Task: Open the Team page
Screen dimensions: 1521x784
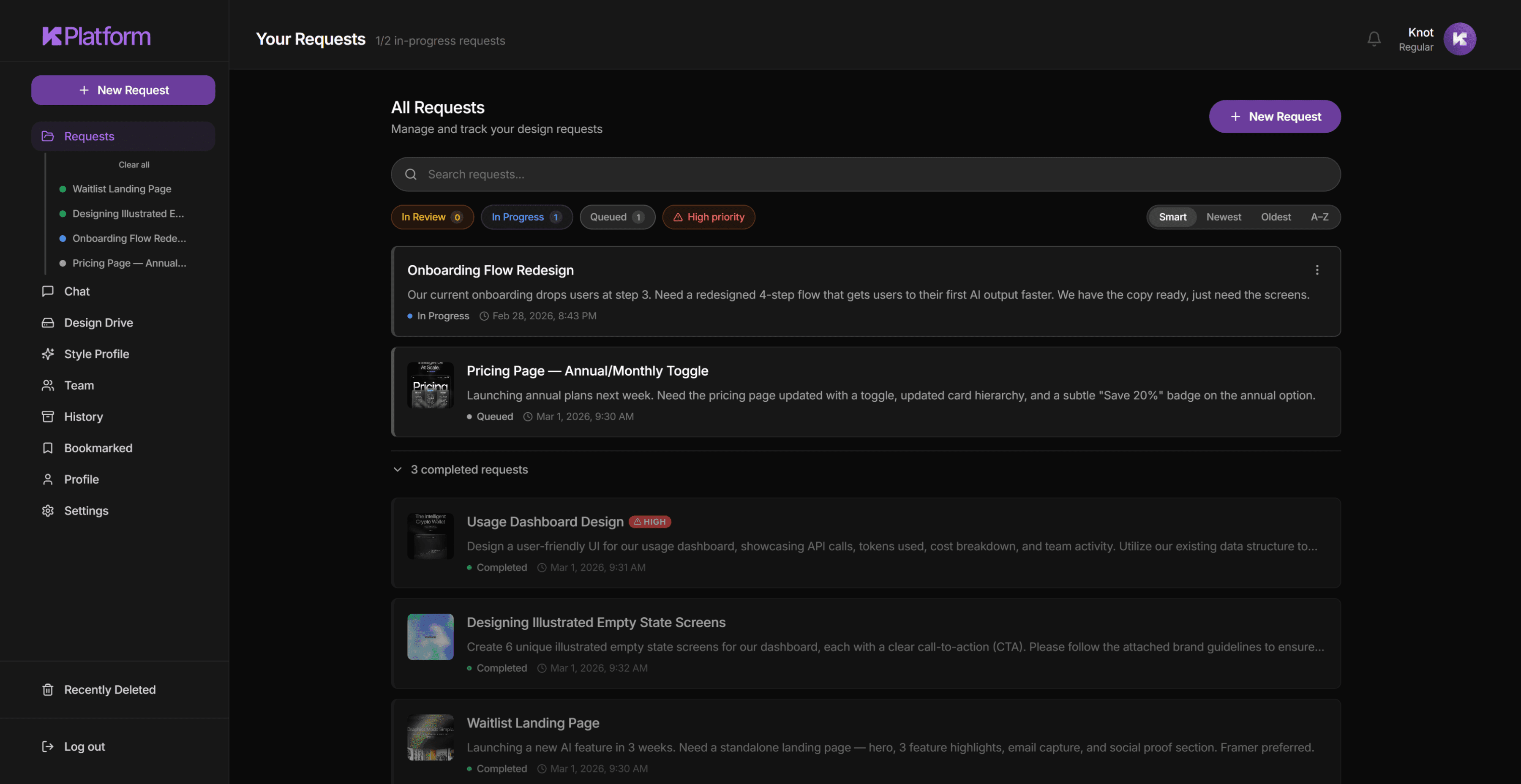Action: coord(79,385)
